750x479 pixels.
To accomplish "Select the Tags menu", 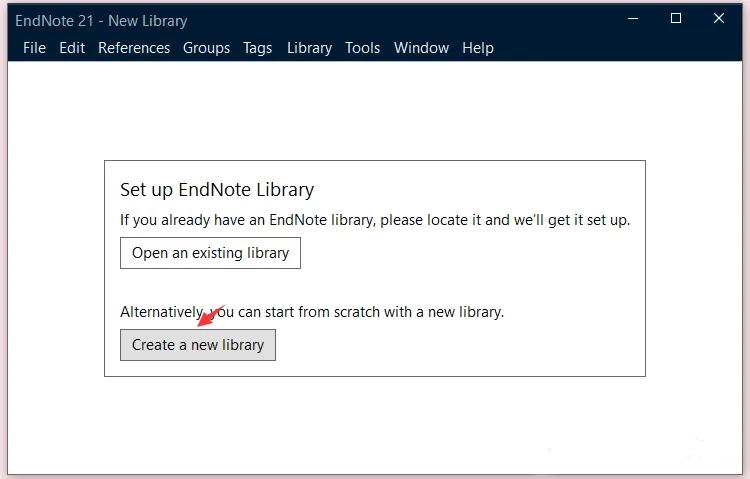I will tap(258, 48).
